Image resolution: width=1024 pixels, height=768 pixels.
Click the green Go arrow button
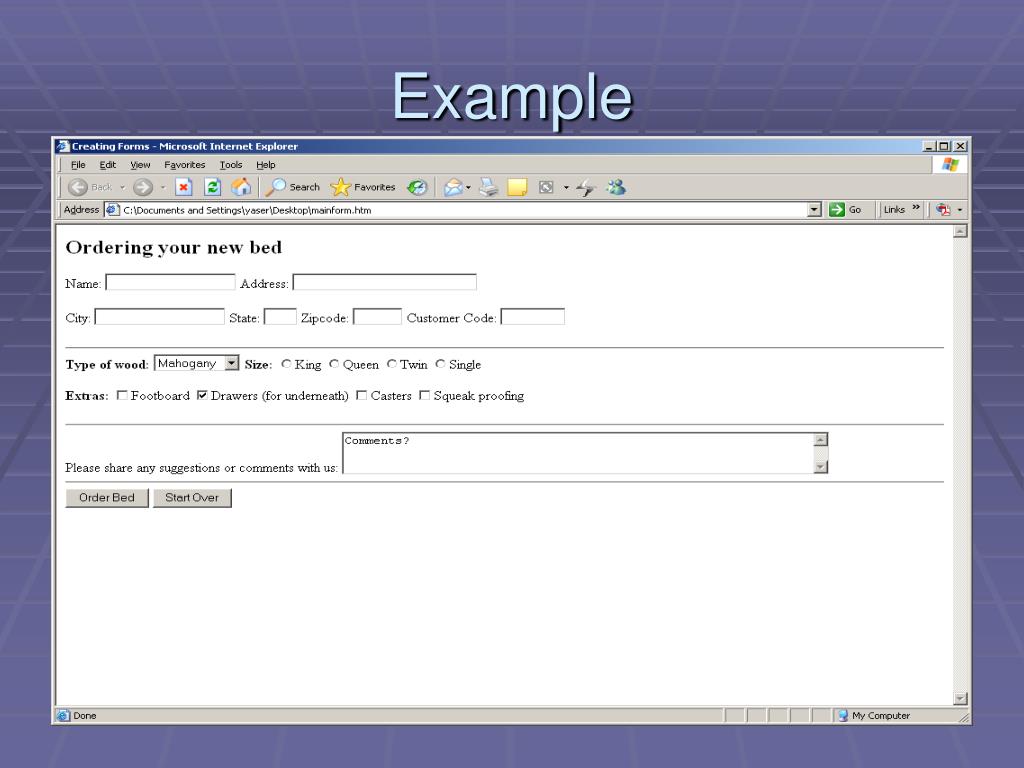coord(837,210)
